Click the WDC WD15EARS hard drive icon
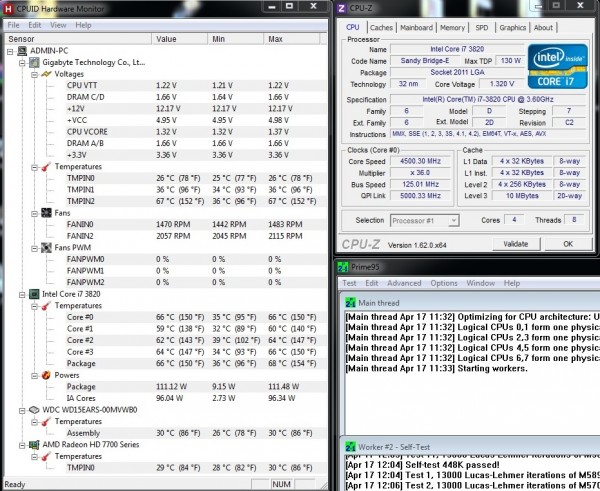This screenshot has width=600, height=491. point(34,410)
